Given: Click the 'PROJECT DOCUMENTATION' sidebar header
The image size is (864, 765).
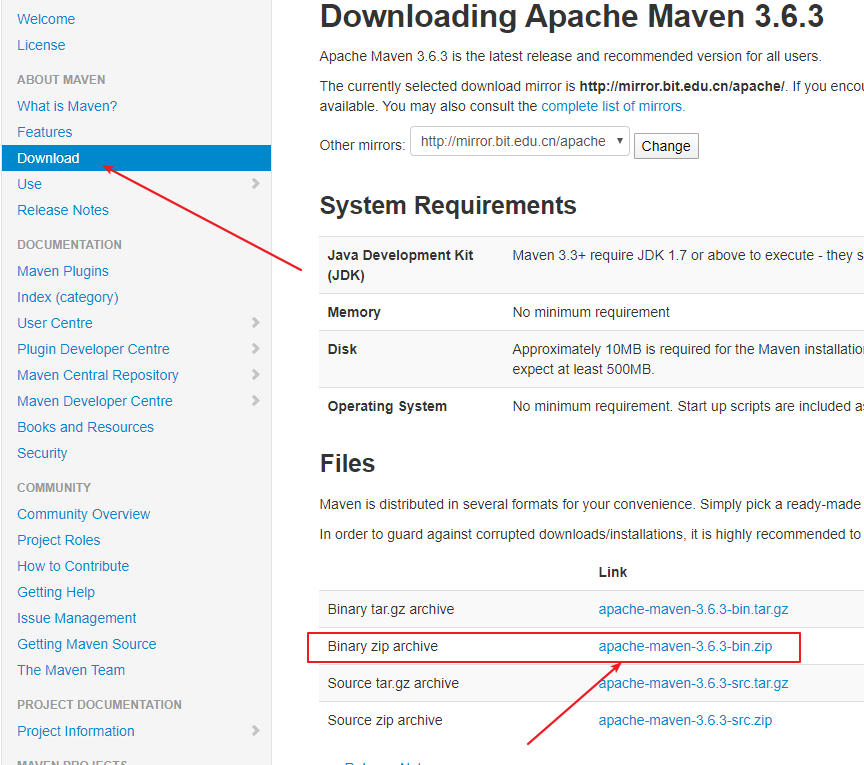Looking at the screenshot, I should tap(99, 705).
